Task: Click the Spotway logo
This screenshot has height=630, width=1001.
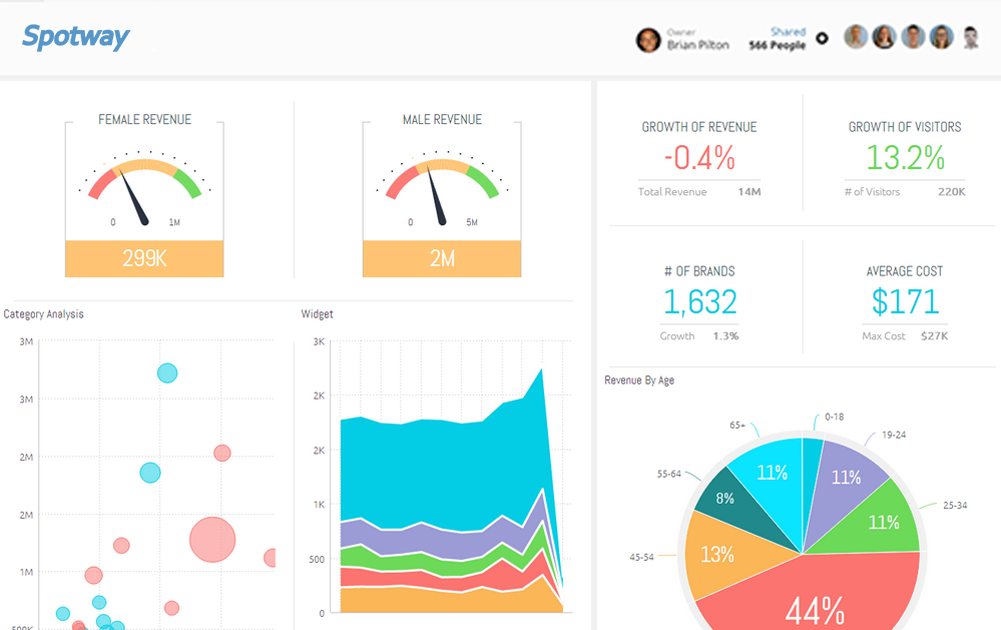Action: pos(75,37)
